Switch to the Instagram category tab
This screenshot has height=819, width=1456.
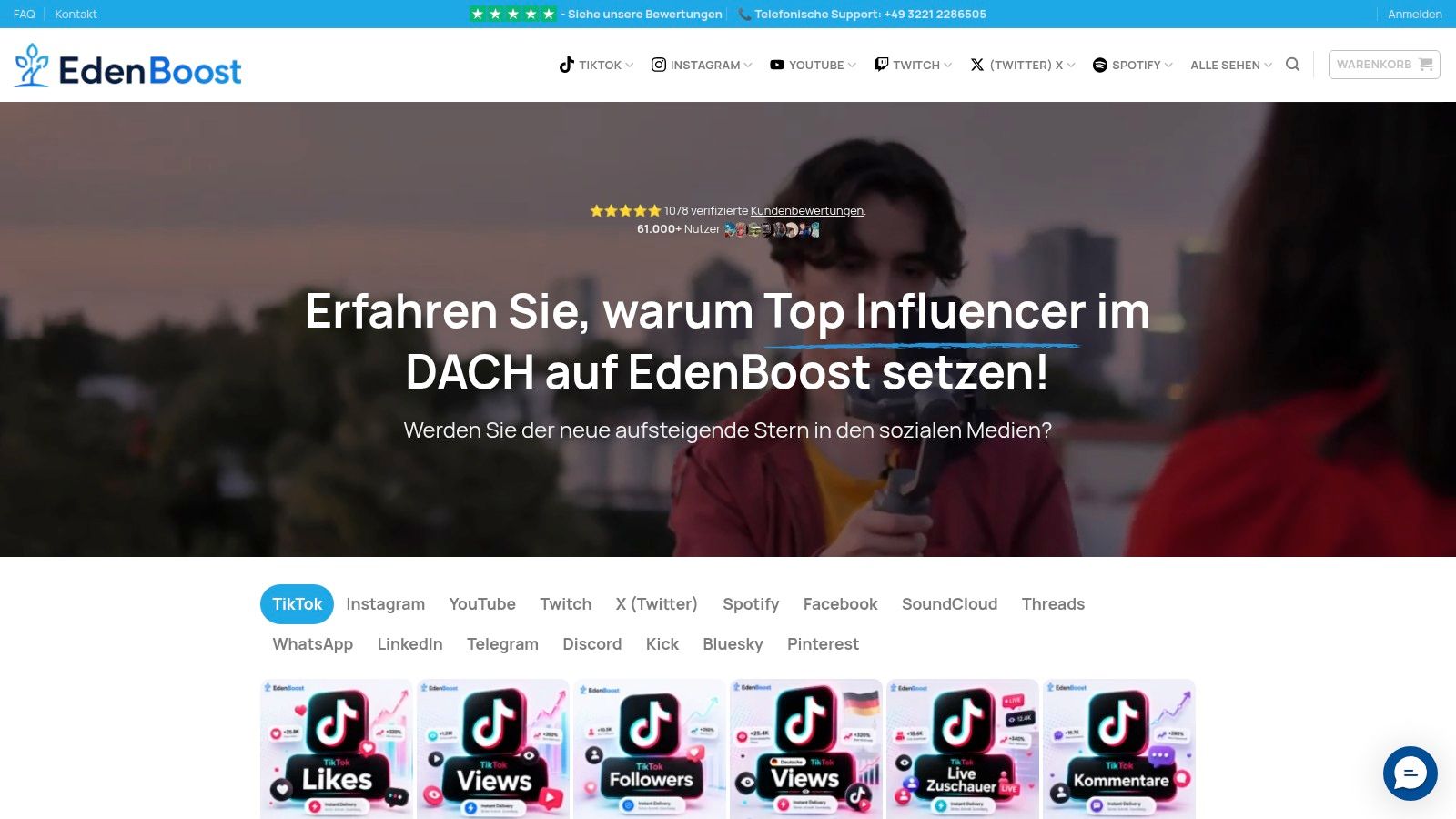[x=385, y=604]
